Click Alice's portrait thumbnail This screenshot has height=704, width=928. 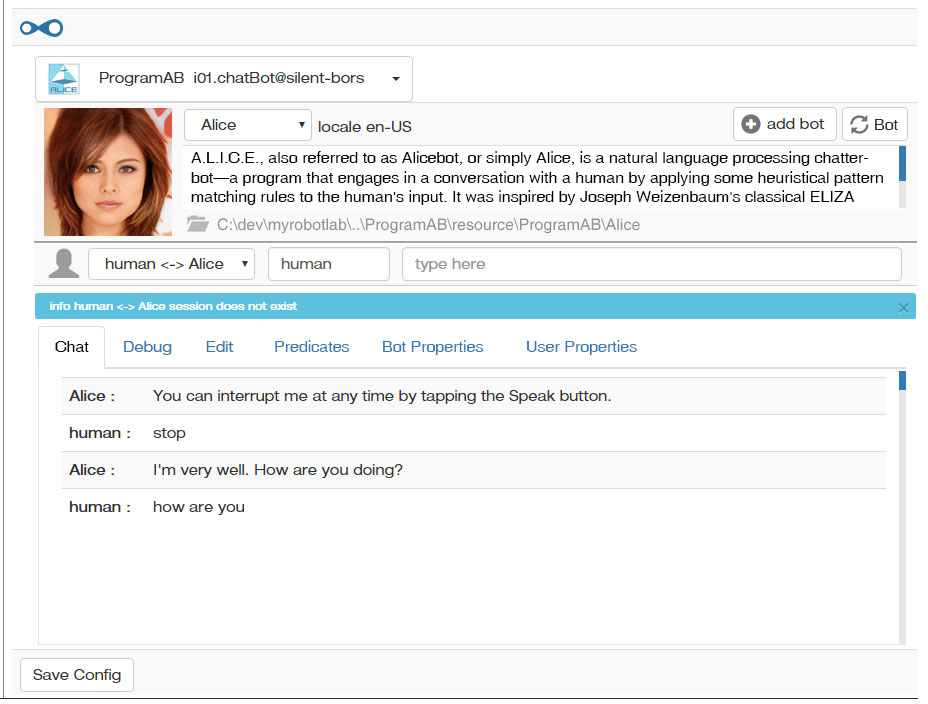pos(108,172)
